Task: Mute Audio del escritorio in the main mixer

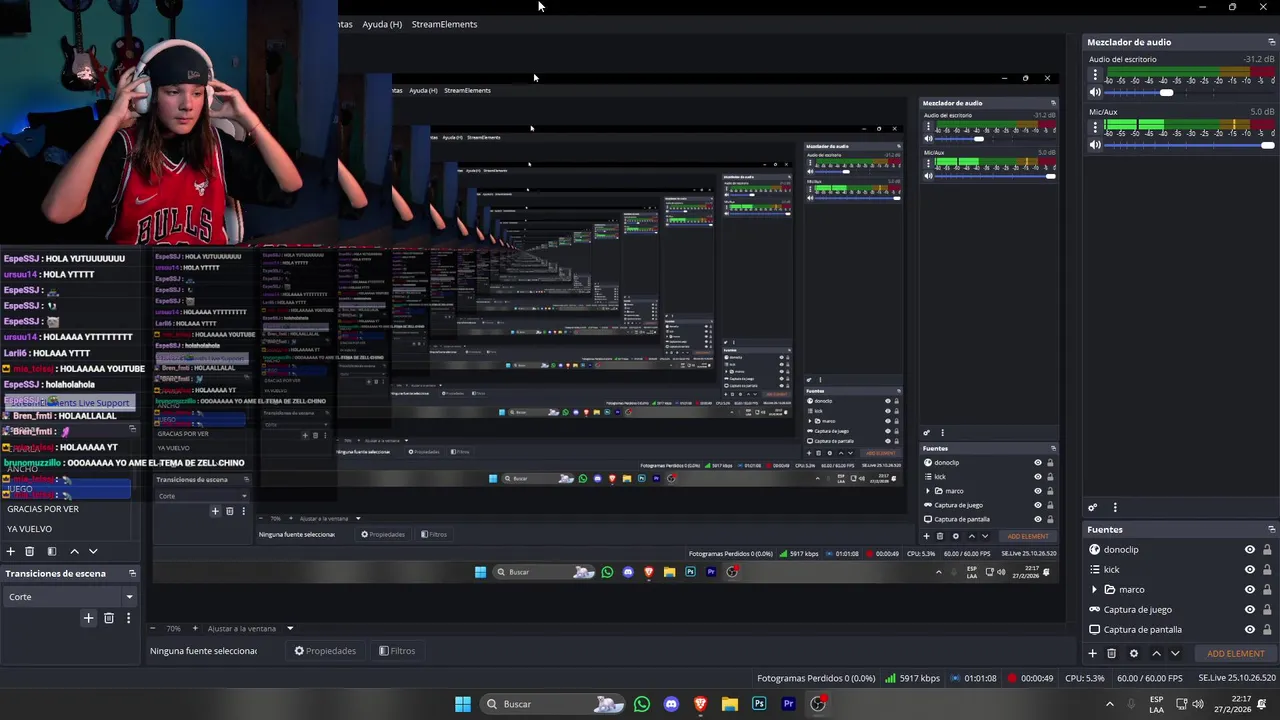Action: tap(1095, 92)
